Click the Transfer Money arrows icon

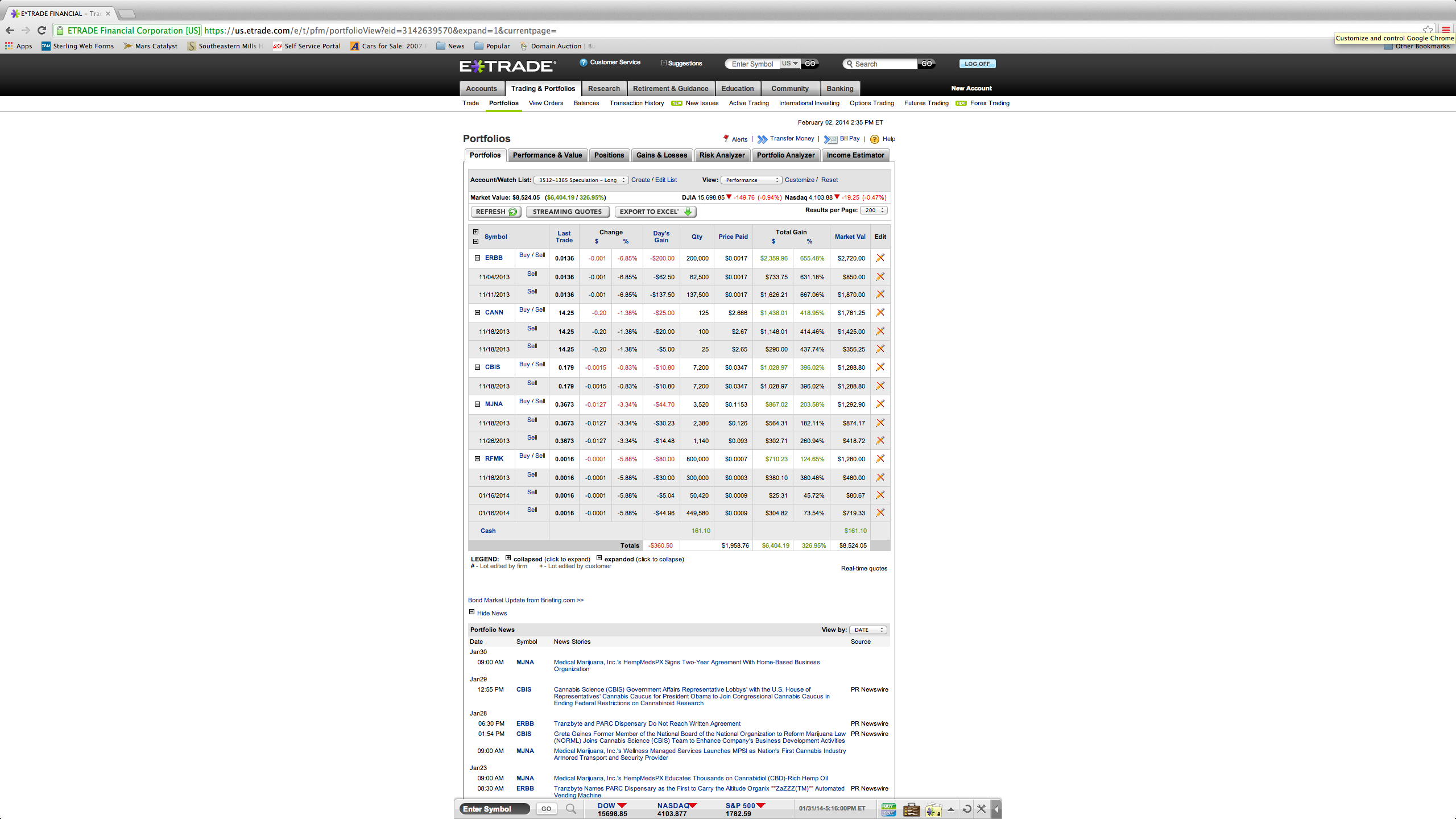tap(762, 139)
